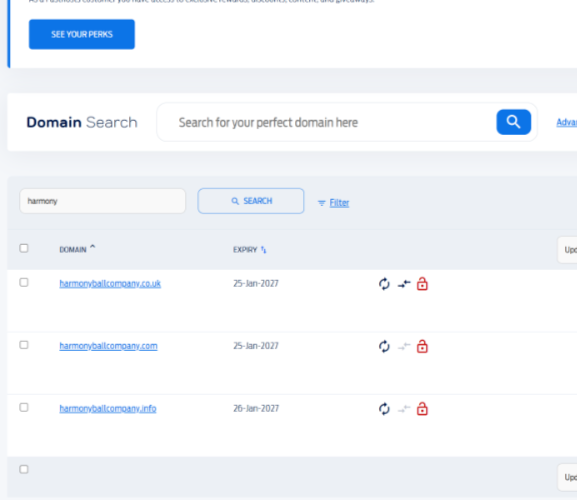Viewport: 577px width, 500px height.
Task: Click renew icon for harmonyballcompany.info
Action: point(384,409)
